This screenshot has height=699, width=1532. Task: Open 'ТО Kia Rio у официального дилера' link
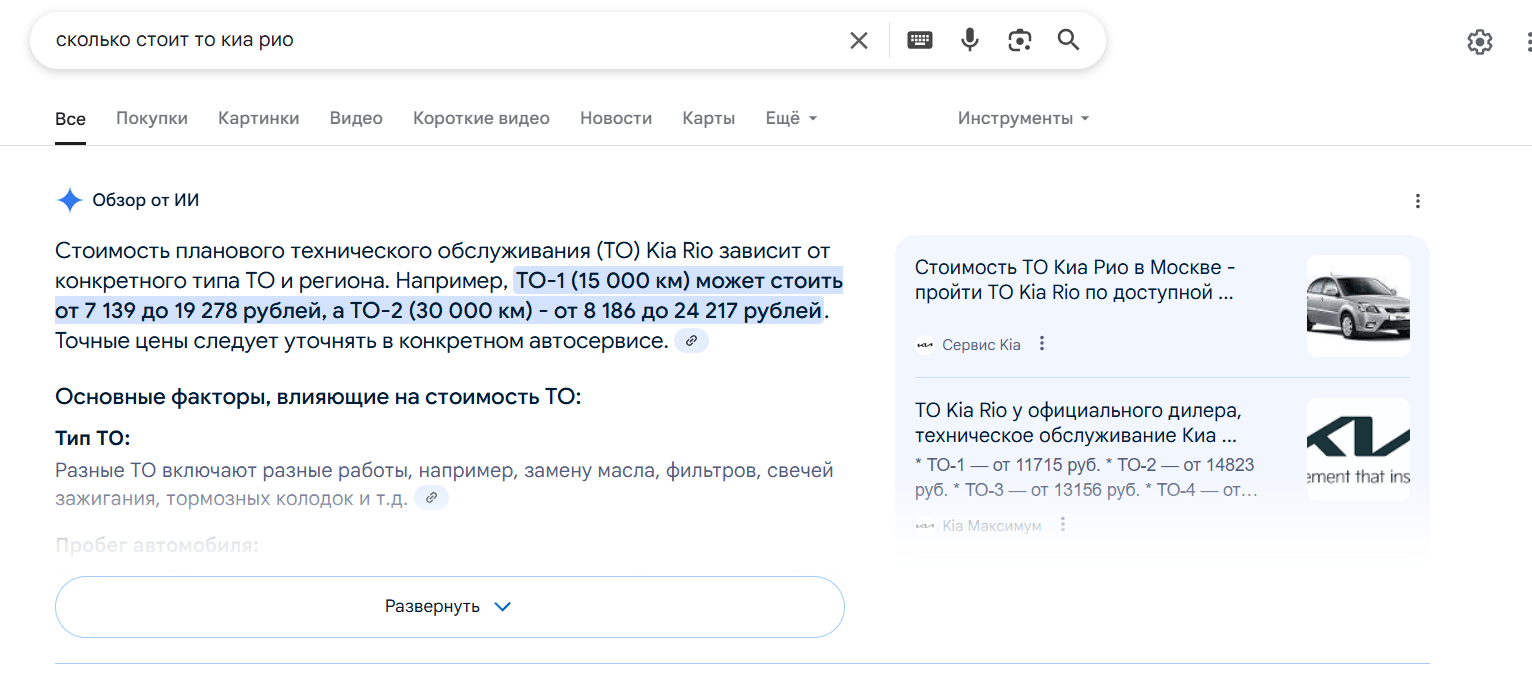click(1078, 423)
